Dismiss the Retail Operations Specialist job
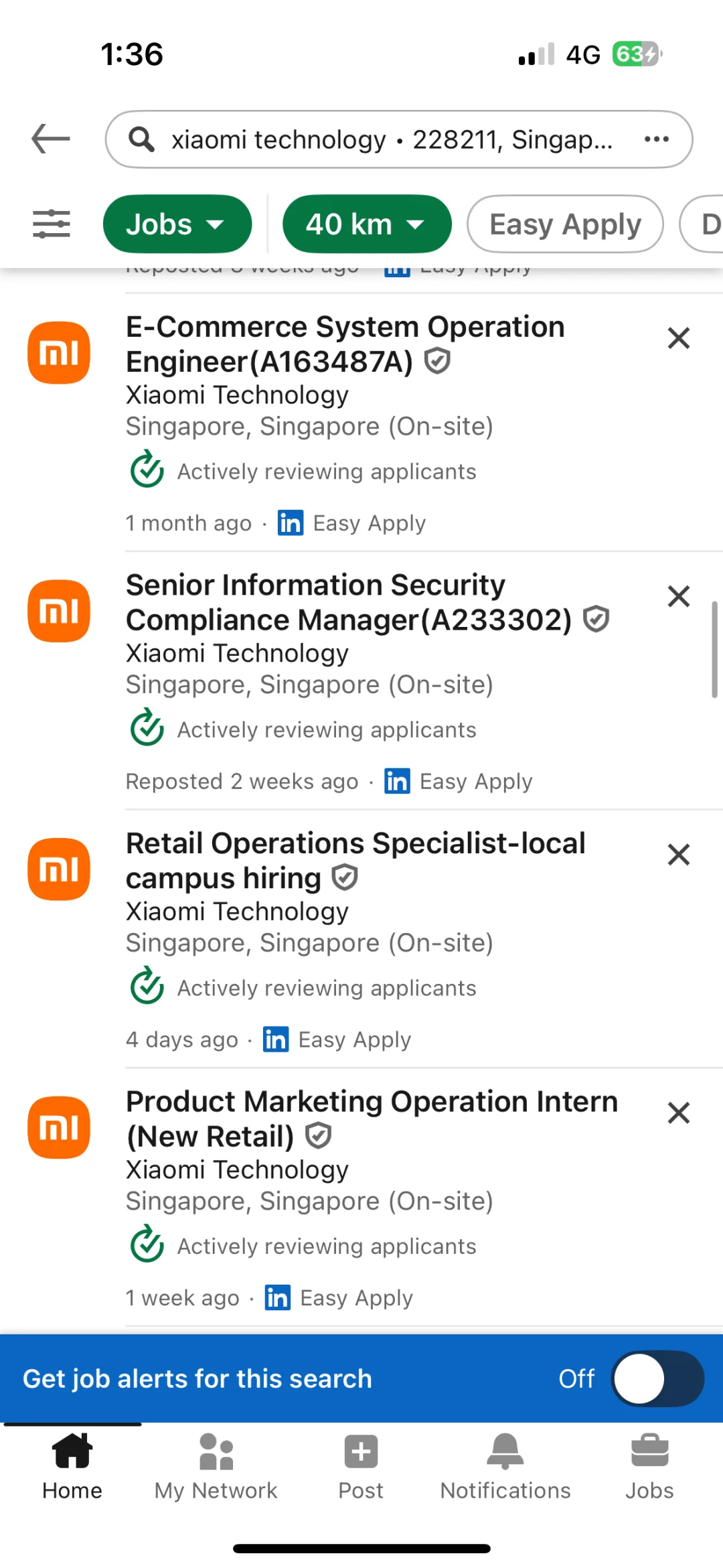The image size is (723, 1568). pos(678,855)
